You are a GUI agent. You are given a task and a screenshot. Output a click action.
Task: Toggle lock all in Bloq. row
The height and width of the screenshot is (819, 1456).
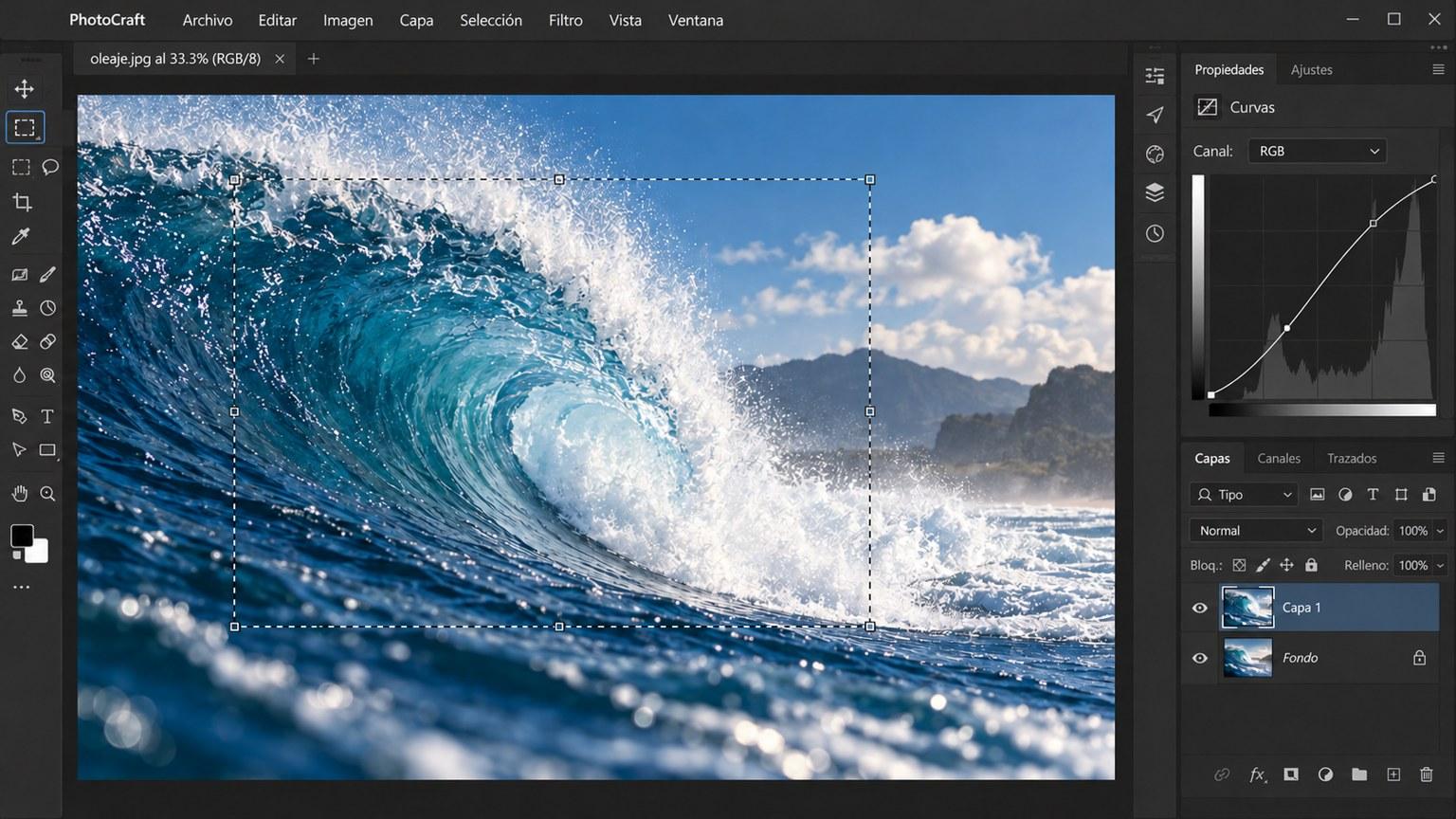[x=1311, y=565]
